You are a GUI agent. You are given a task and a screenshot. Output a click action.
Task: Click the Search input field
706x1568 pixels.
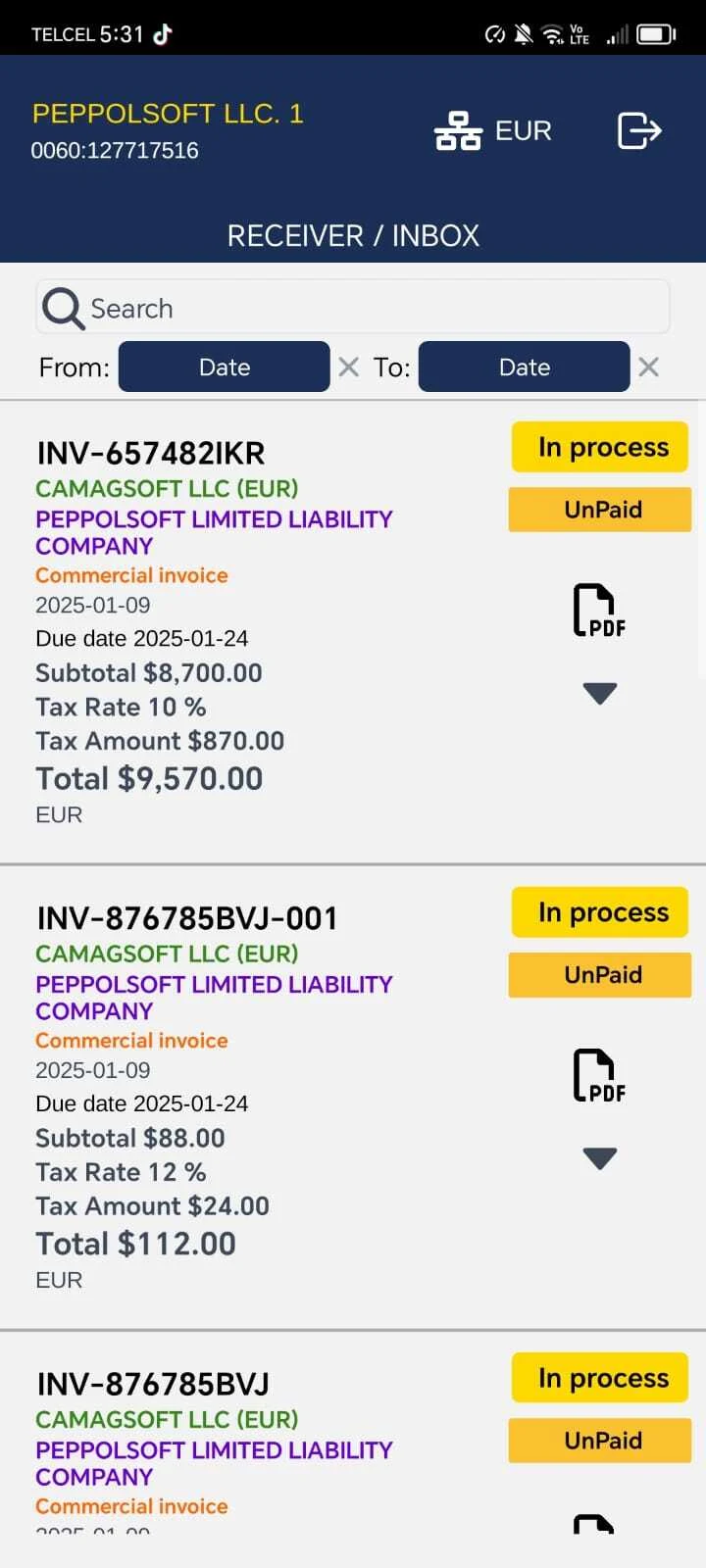point(373,309)
